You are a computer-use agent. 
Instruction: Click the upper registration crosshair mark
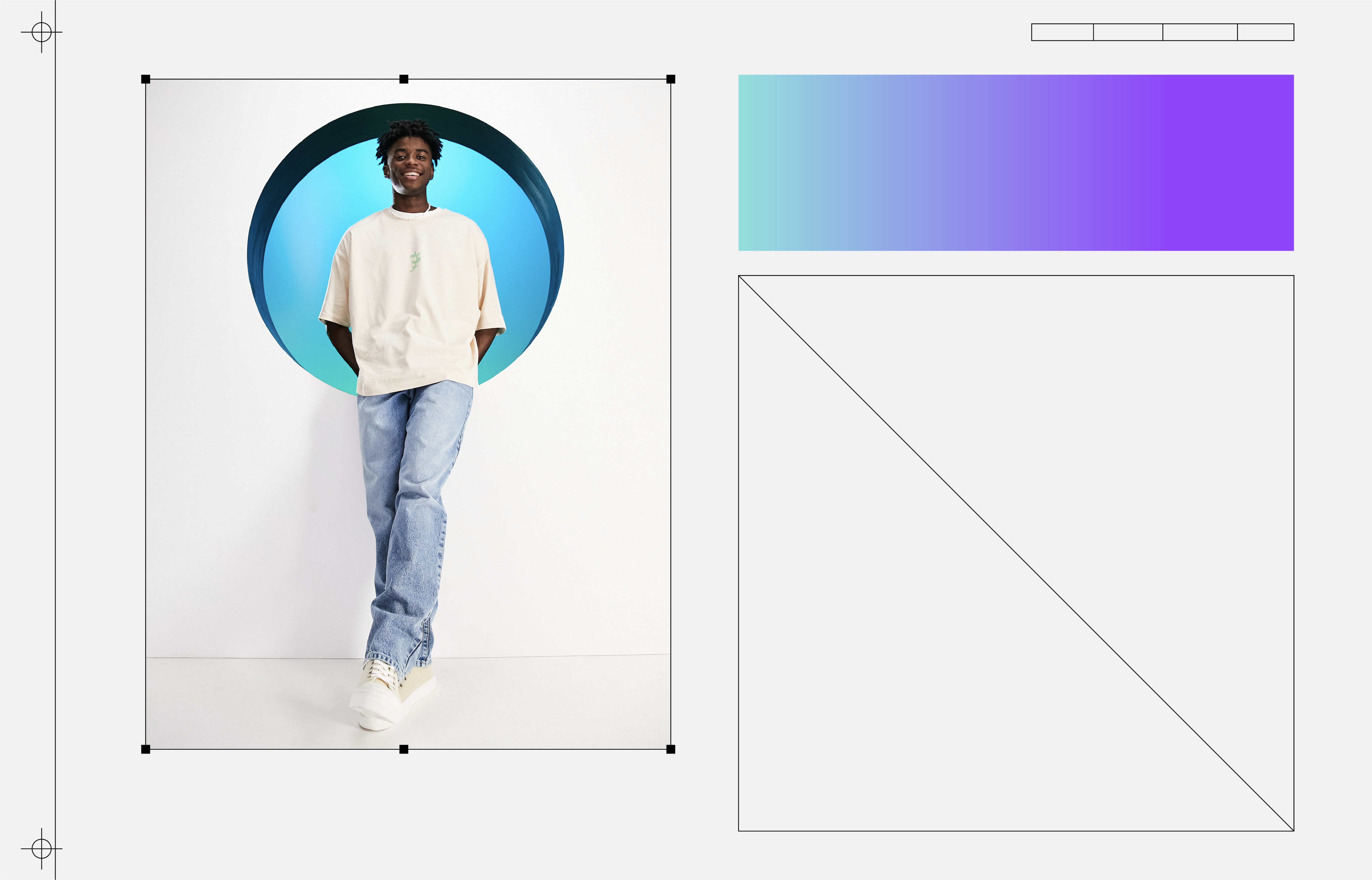[x=42, y=32]
